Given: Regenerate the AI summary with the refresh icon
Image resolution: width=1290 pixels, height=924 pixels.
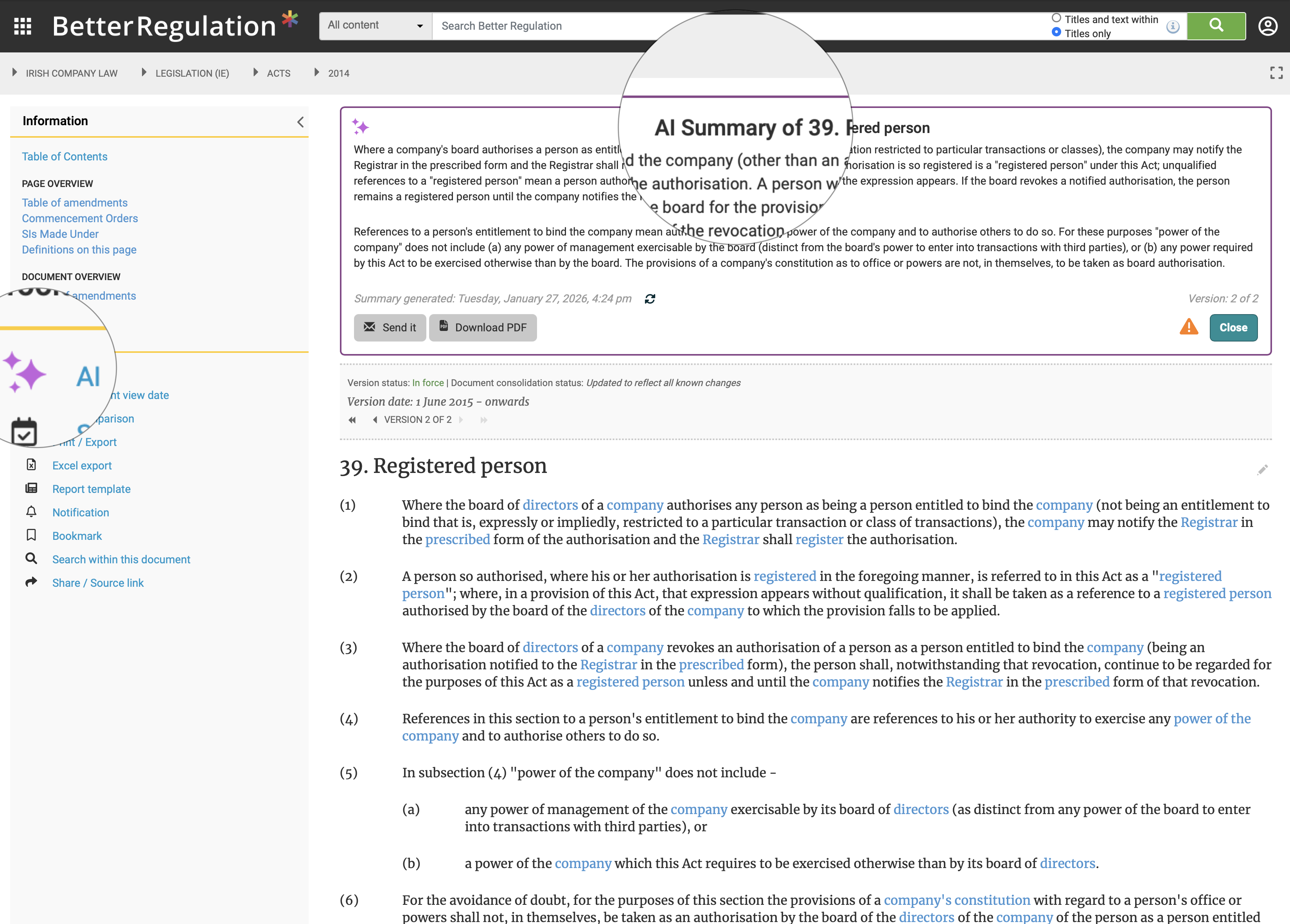Looking at the screenshot, I should (x=651, y=298).
